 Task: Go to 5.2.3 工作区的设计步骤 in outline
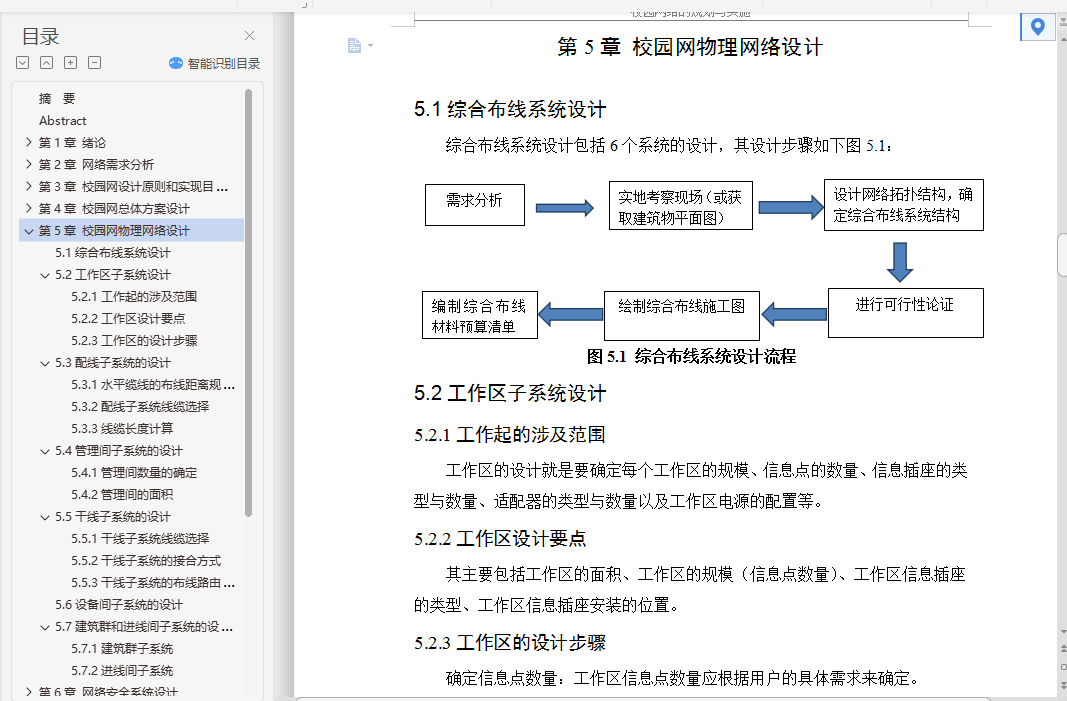134,340
